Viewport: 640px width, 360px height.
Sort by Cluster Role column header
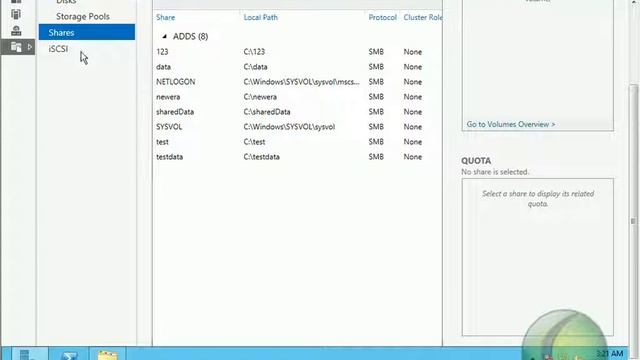coord(423,17)
